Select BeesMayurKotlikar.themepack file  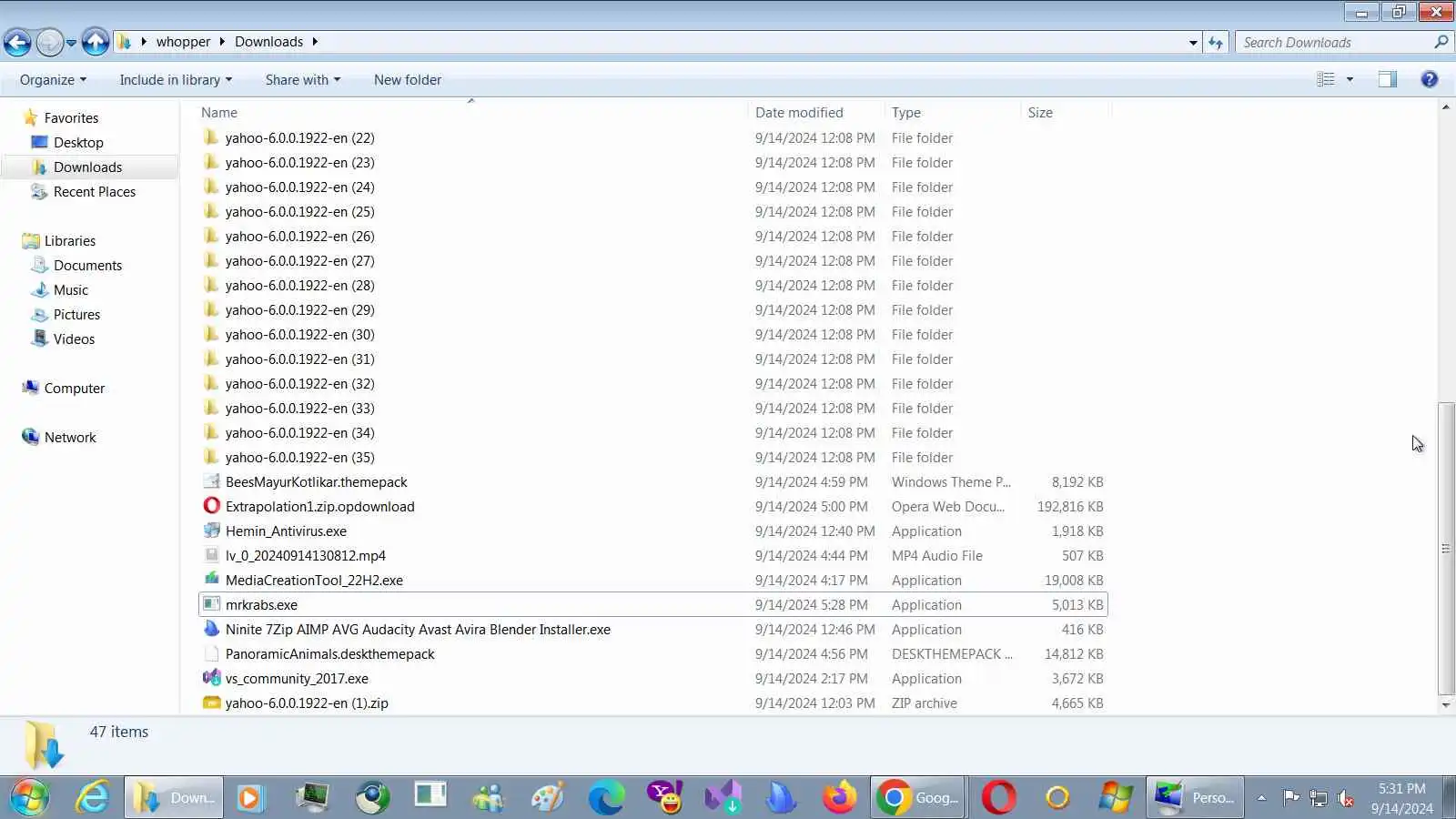coord(652,481)
